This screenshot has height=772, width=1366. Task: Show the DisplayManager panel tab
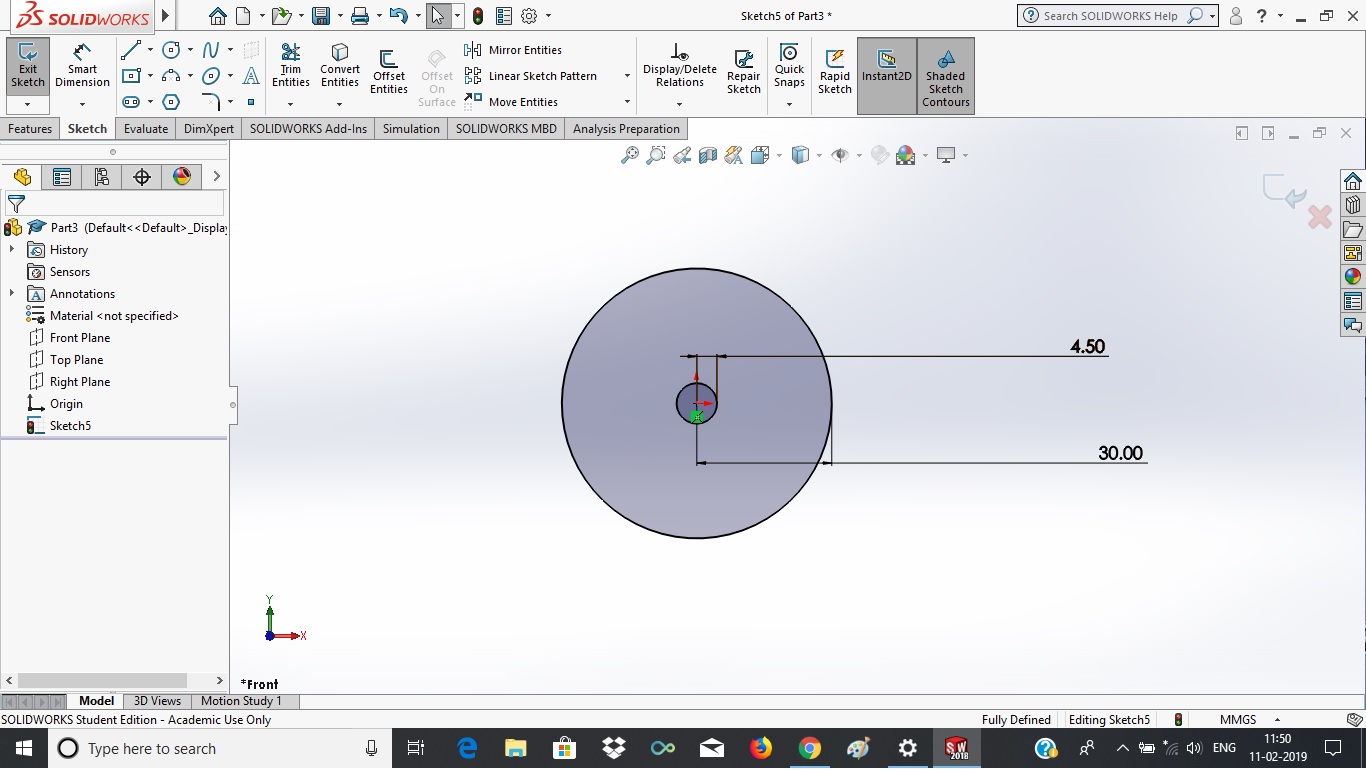[182, 177]
